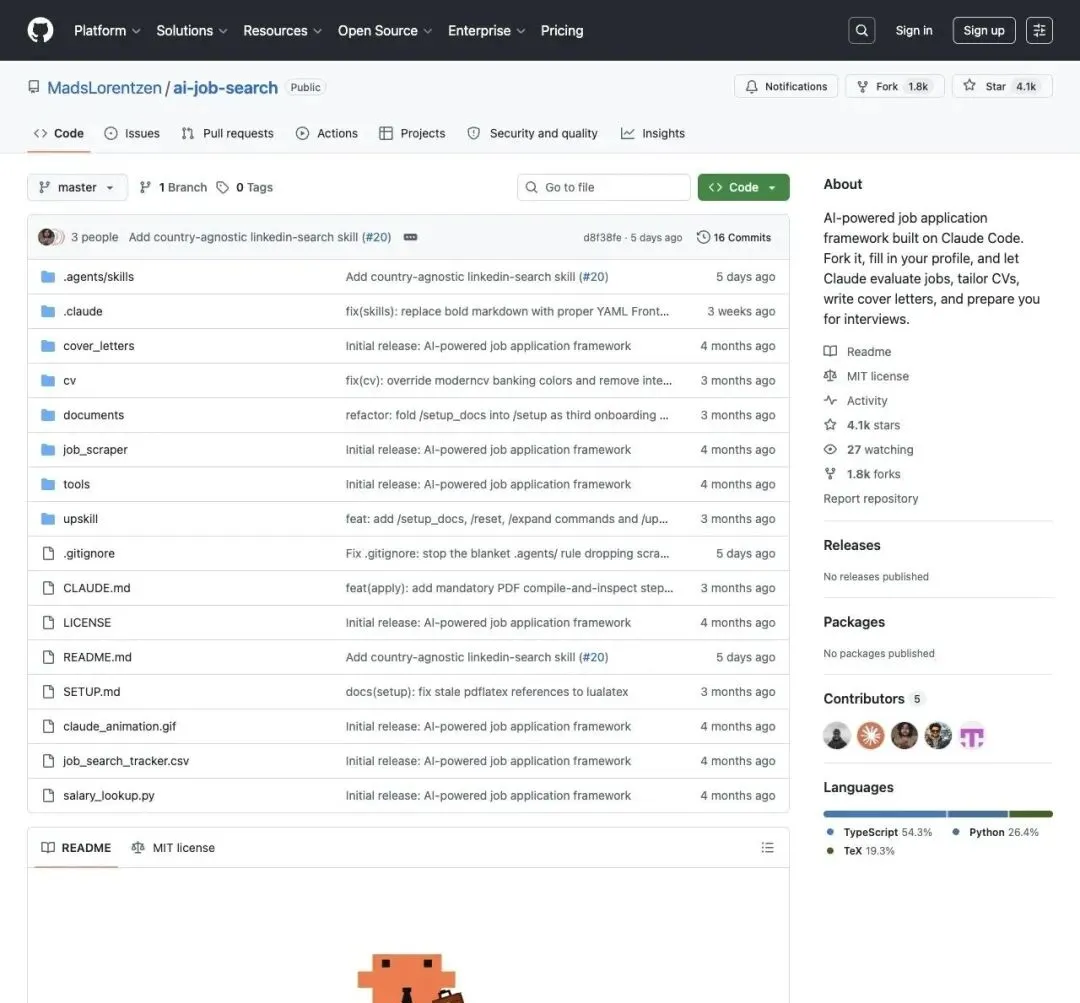Image resolution: width=1080 pixels, height=1003 pixels.
Task: Click the Python 26.4% language entry
Action: click(x=995, y=832)
